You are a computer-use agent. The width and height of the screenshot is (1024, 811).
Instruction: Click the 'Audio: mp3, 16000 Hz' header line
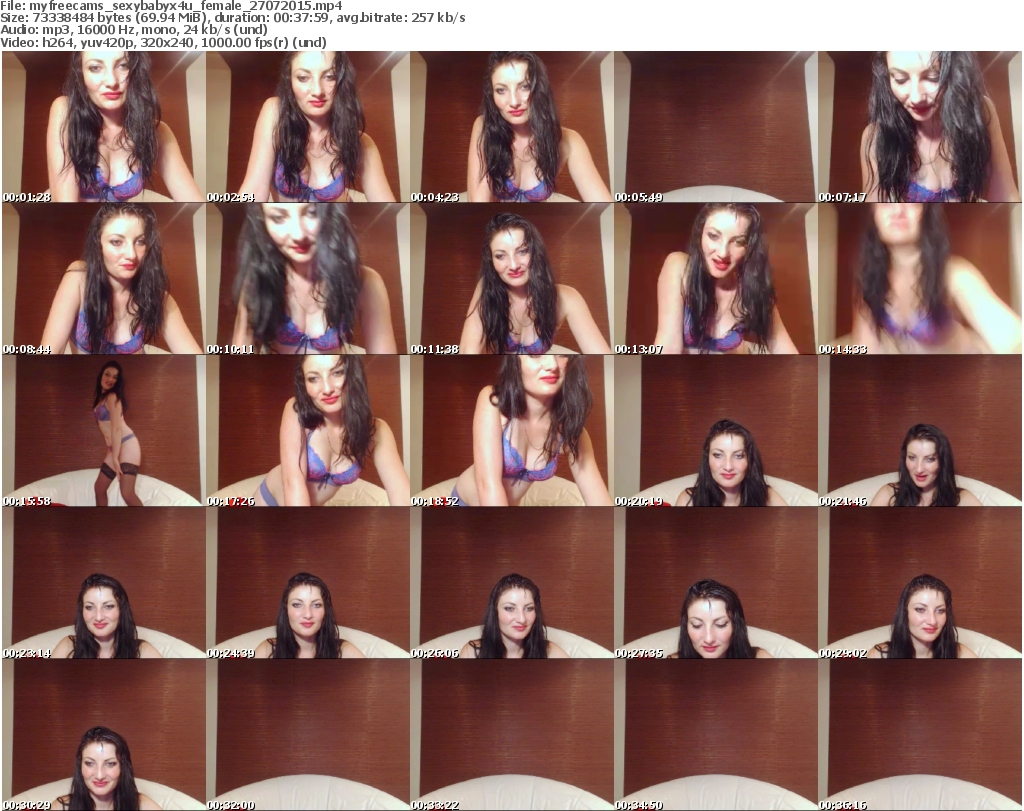click(x=134, y=30)
